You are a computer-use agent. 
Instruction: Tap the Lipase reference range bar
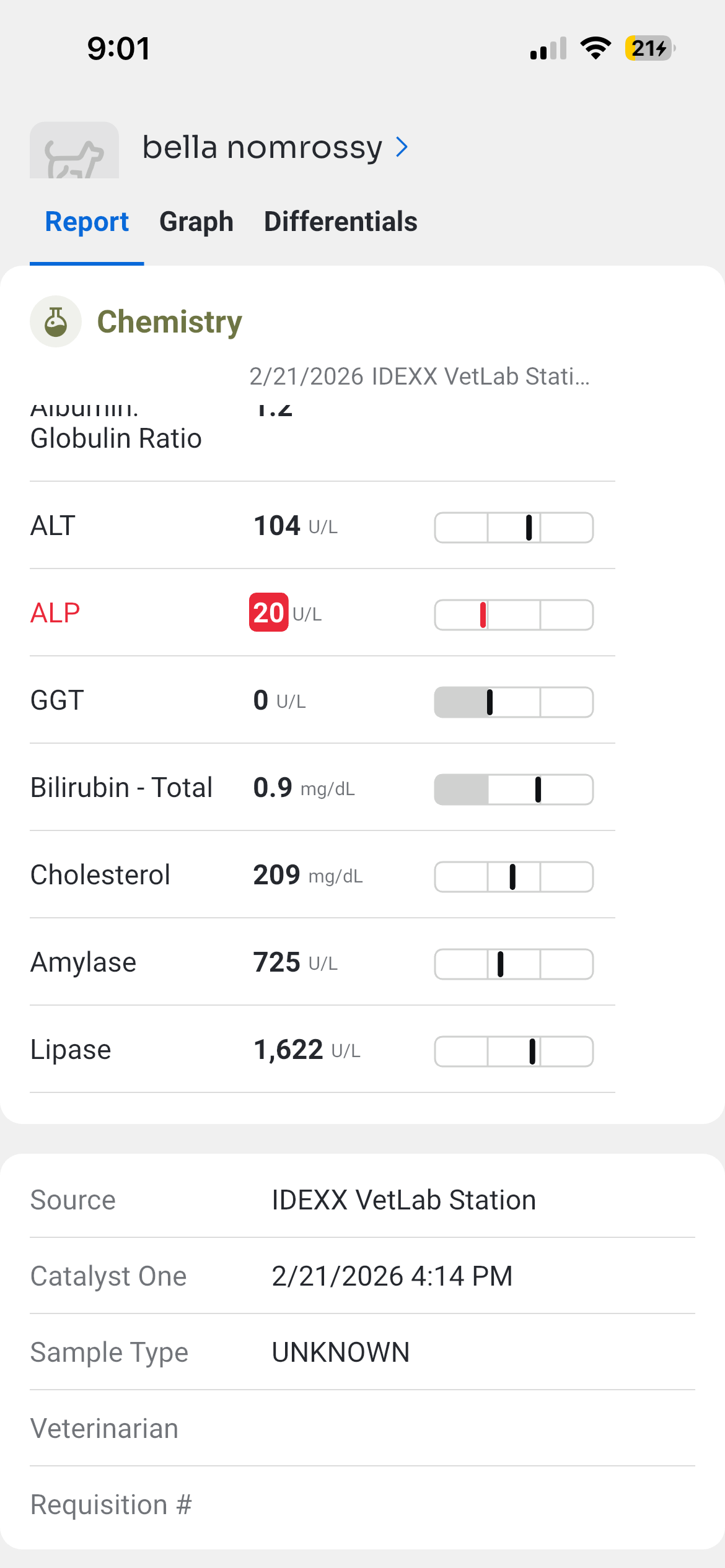pyautogui.click(x=514, y=1052)
